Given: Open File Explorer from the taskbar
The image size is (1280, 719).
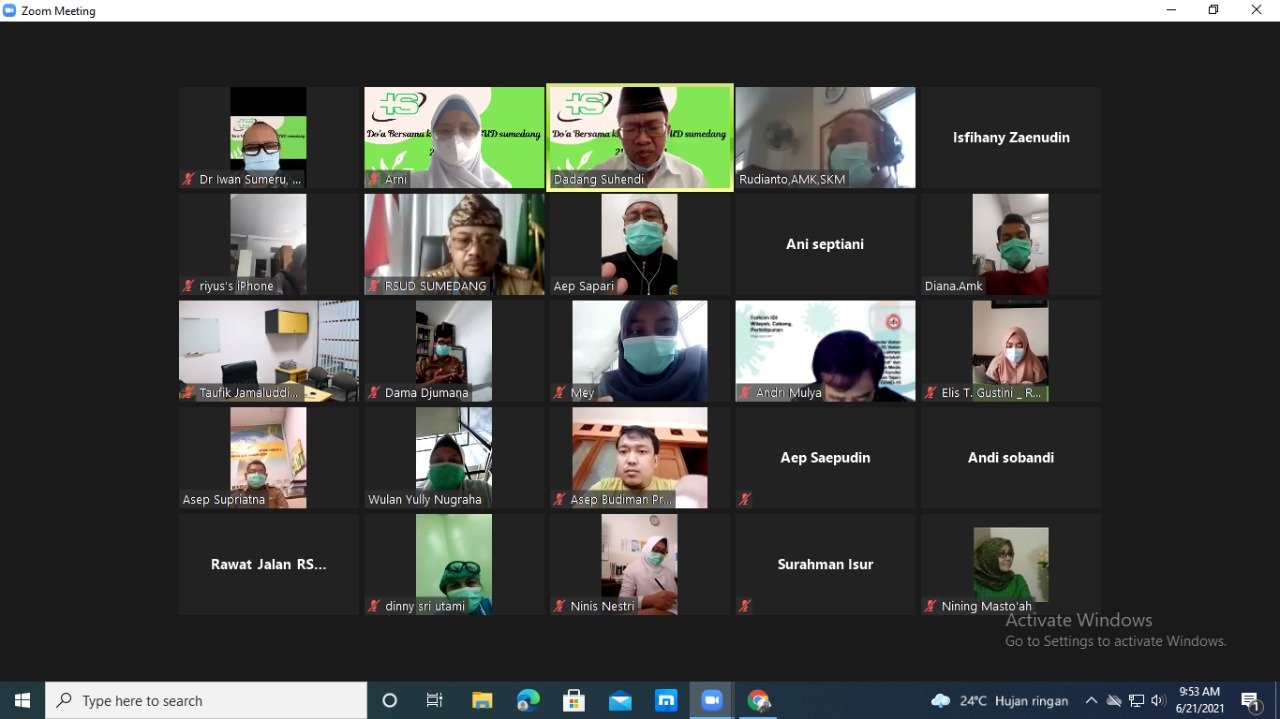Looking at the screenshot, I should click(482, 701).
